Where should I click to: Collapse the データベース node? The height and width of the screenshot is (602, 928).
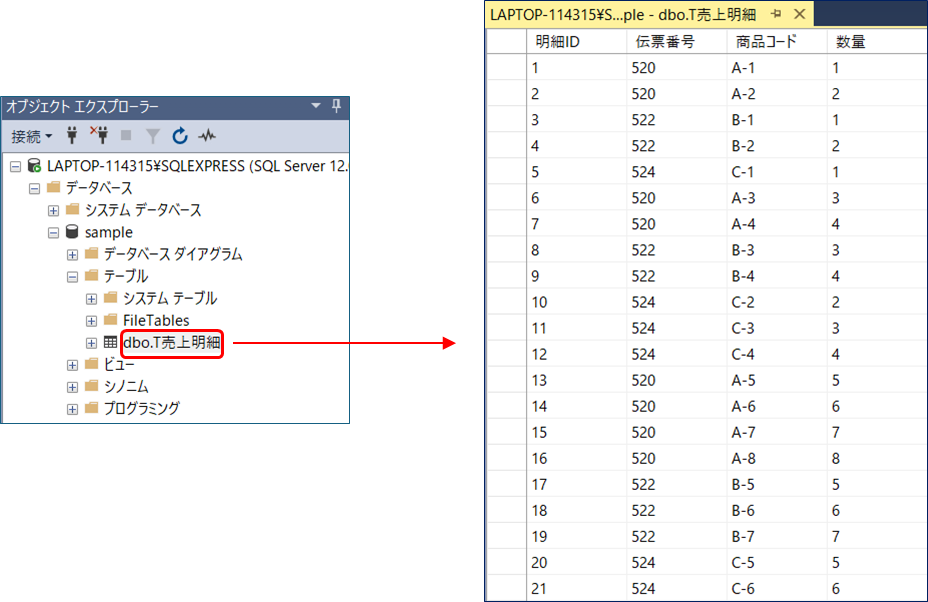coord(34,189)
